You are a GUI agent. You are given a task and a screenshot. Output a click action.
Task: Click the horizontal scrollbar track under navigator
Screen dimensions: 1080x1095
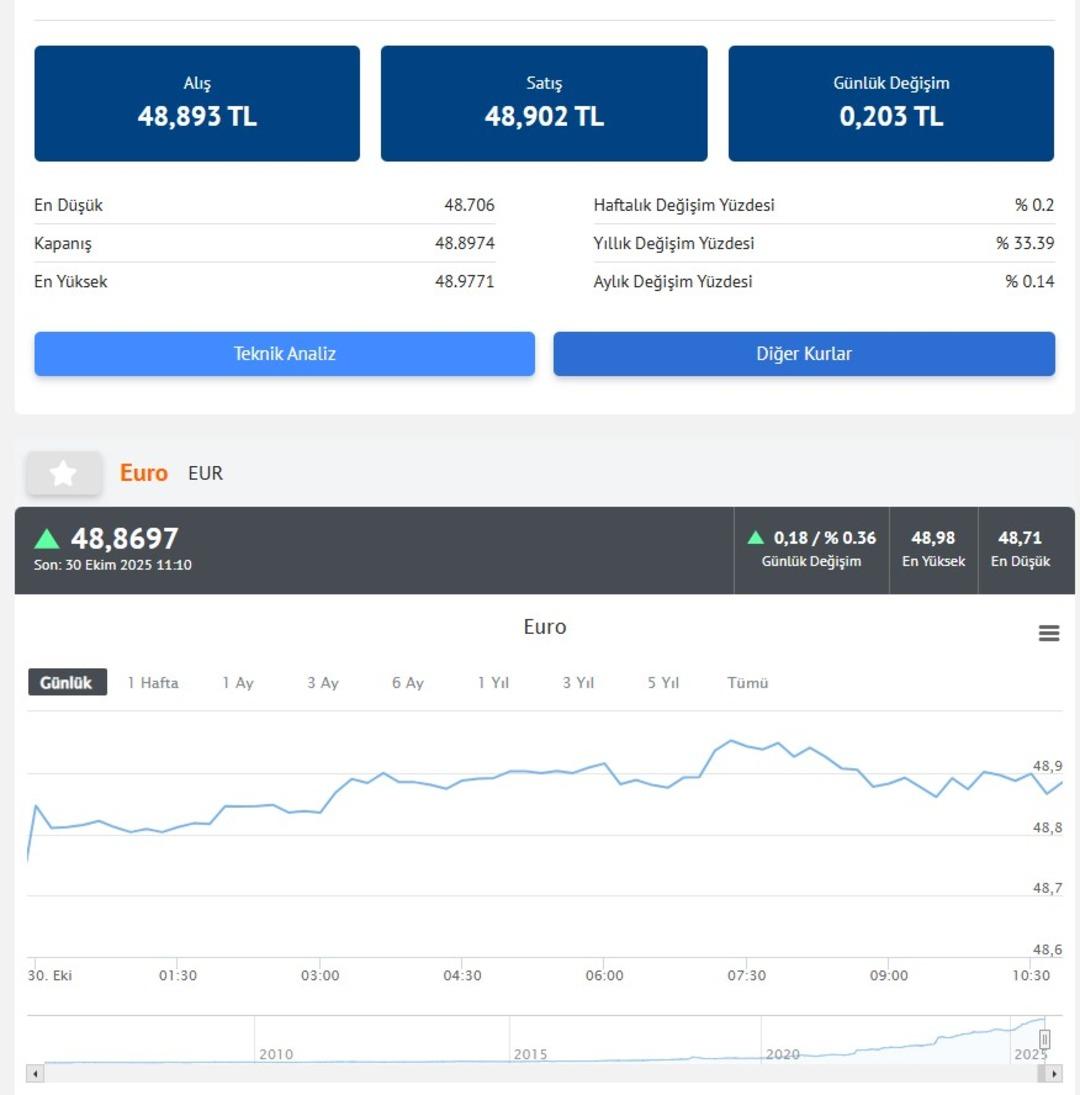[x=540, y=1073]
